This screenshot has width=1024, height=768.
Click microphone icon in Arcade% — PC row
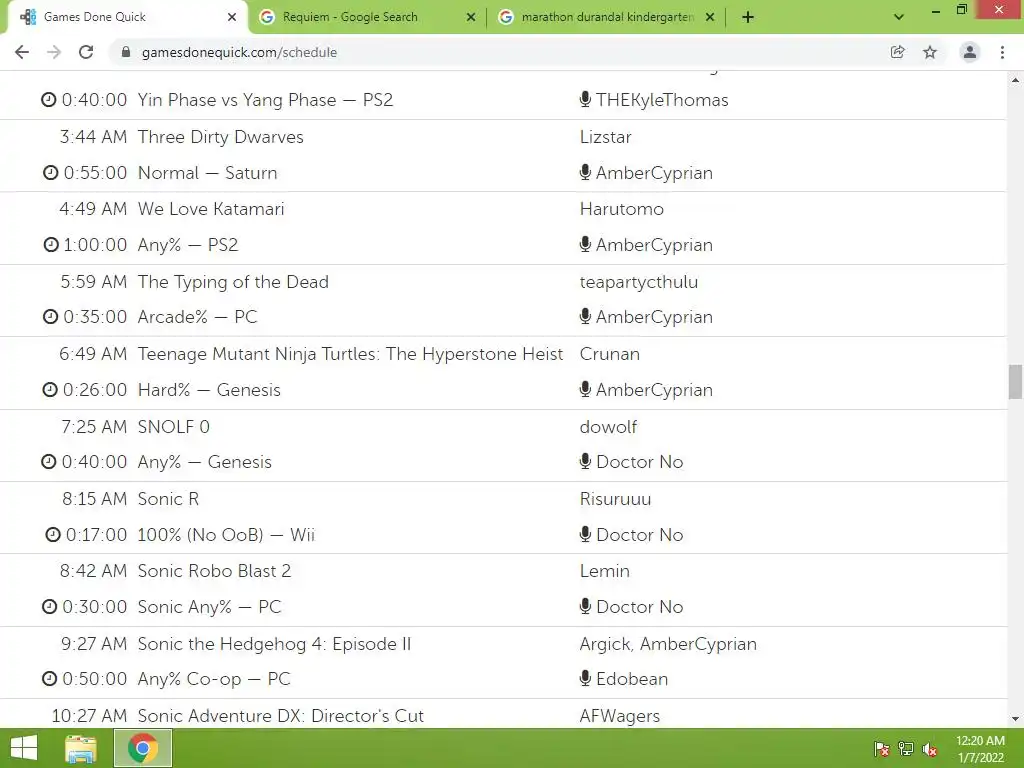(x=585, y=316)
